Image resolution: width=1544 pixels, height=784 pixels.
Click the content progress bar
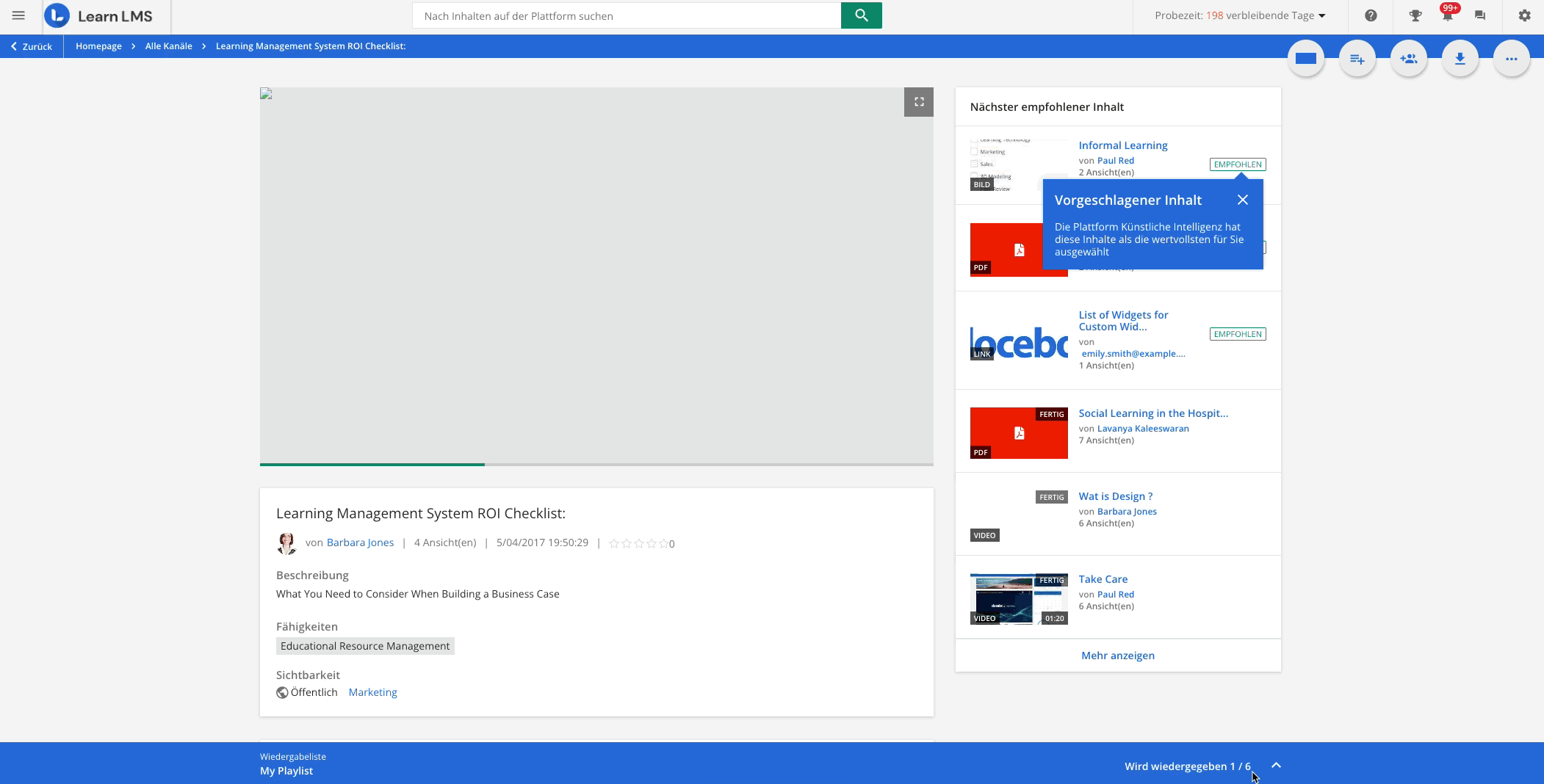pyautogui.click(x=596, y=464)
